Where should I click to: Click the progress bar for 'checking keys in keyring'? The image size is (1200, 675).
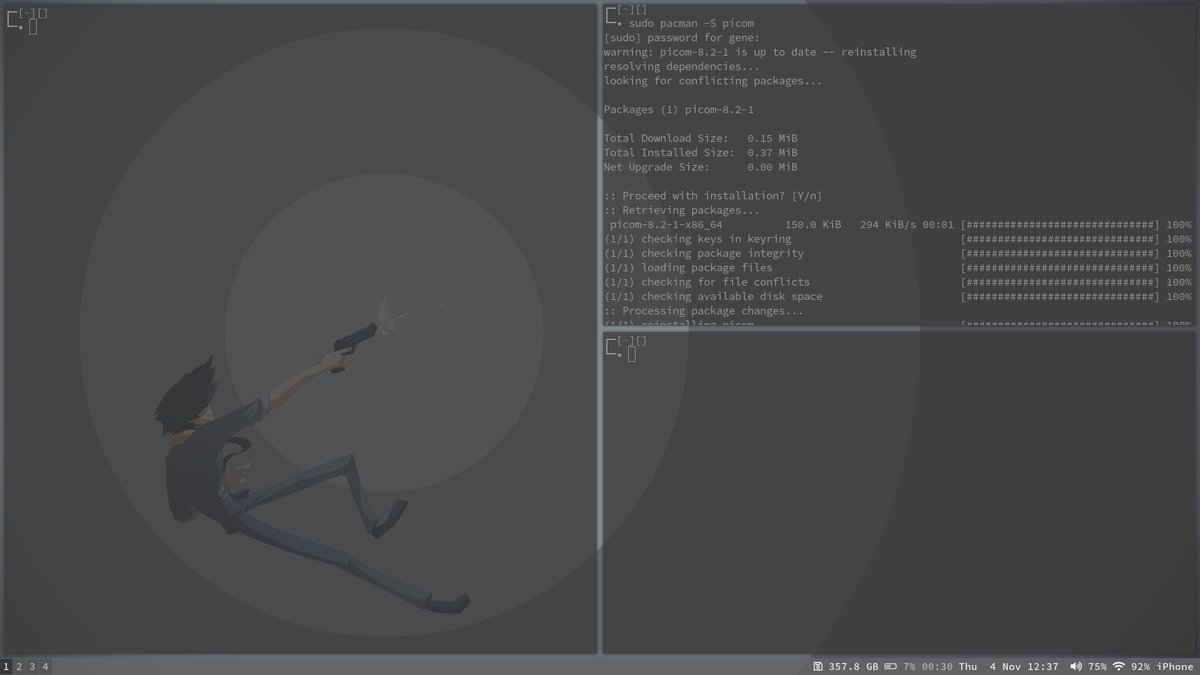tap(1060, 240)
